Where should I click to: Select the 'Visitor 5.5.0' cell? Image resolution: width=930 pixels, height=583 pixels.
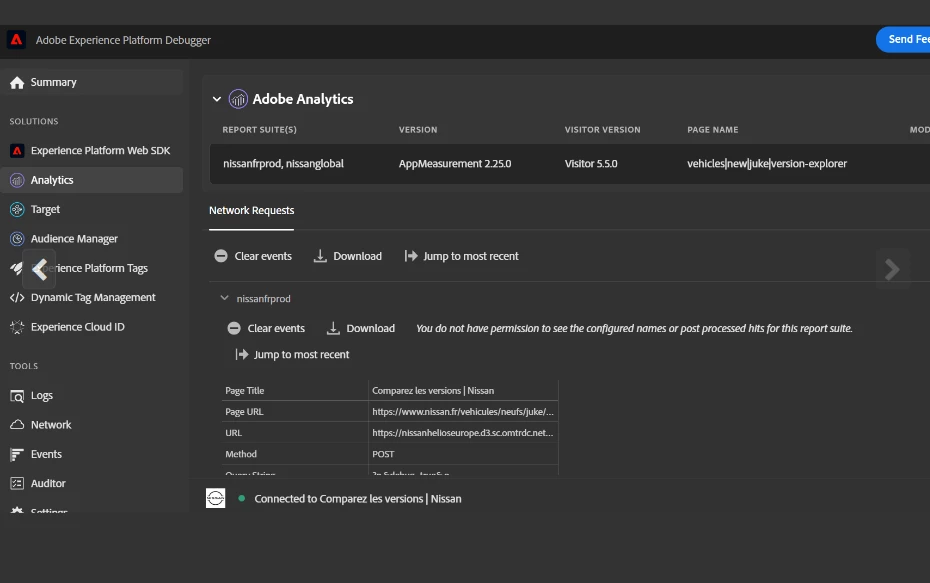[591, 164]
